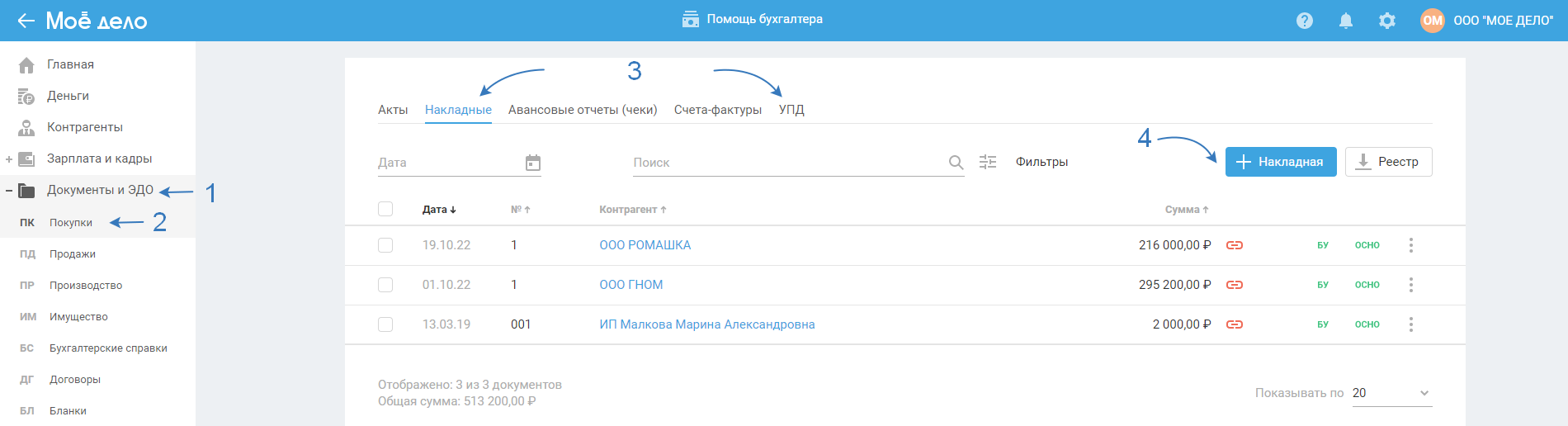The height and width of the screenshot is (426, 1568).
Task: Expand the Зарплата и кадры section
Action: (x=9, y=159)
